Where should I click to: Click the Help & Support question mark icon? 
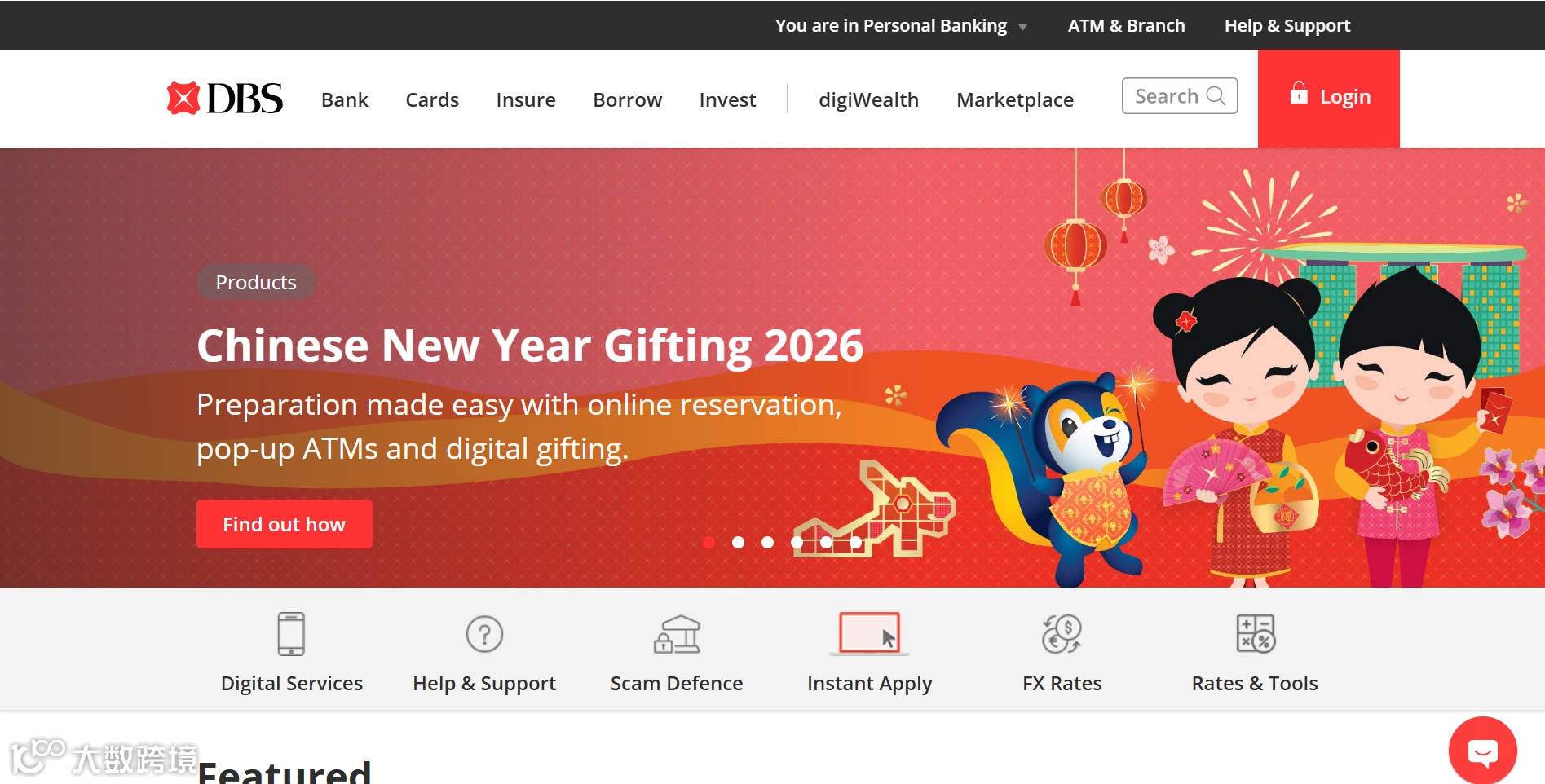click(484, 634)
